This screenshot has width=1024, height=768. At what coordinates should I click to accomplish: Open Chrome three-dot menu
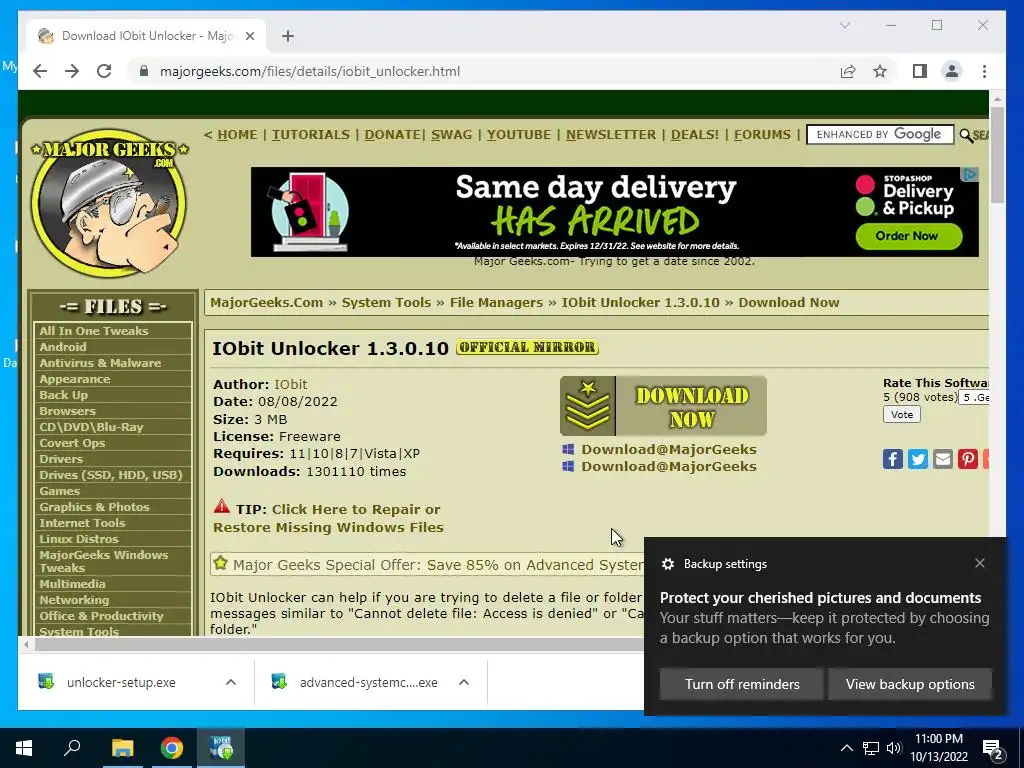[x=984, y=71]
